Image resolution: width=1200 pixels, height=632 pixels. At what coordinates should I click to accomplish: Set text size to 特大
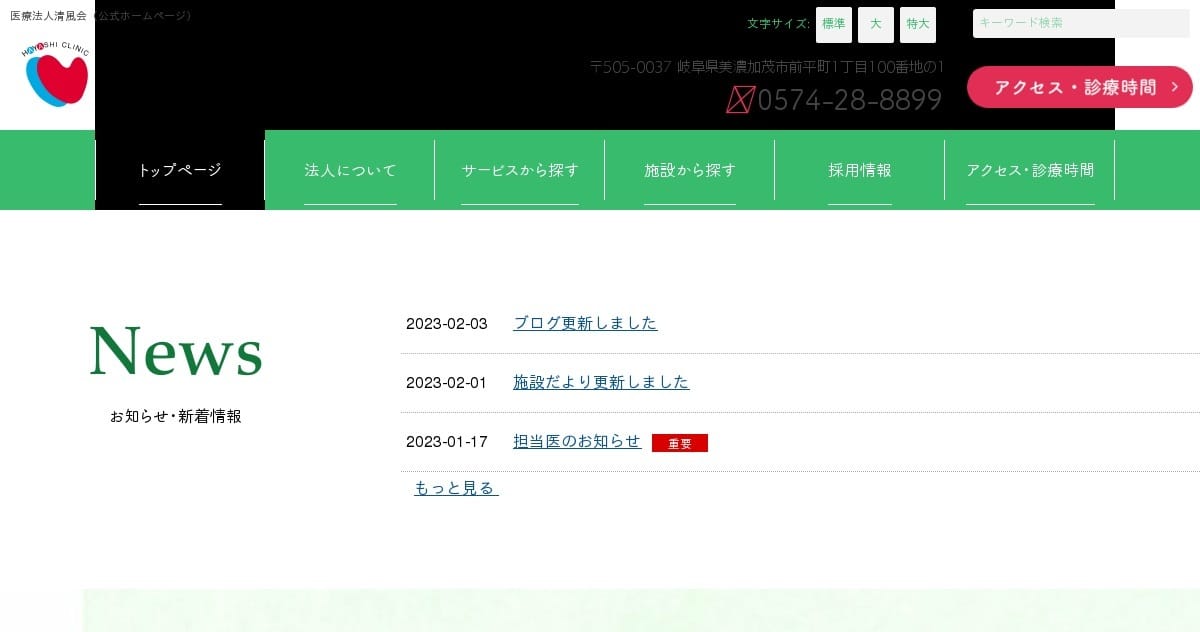[x=917, y=24]
